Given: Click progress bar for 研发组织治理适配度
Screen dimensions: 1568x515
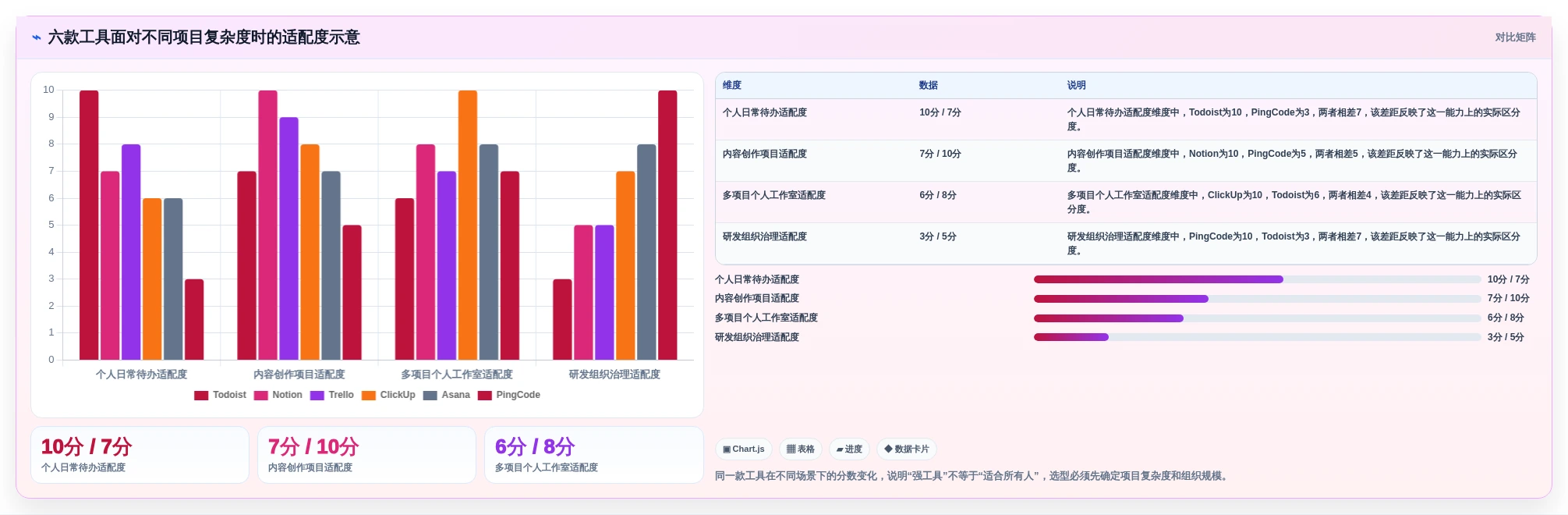Looking at the screenshot, I should (1257, 338).
